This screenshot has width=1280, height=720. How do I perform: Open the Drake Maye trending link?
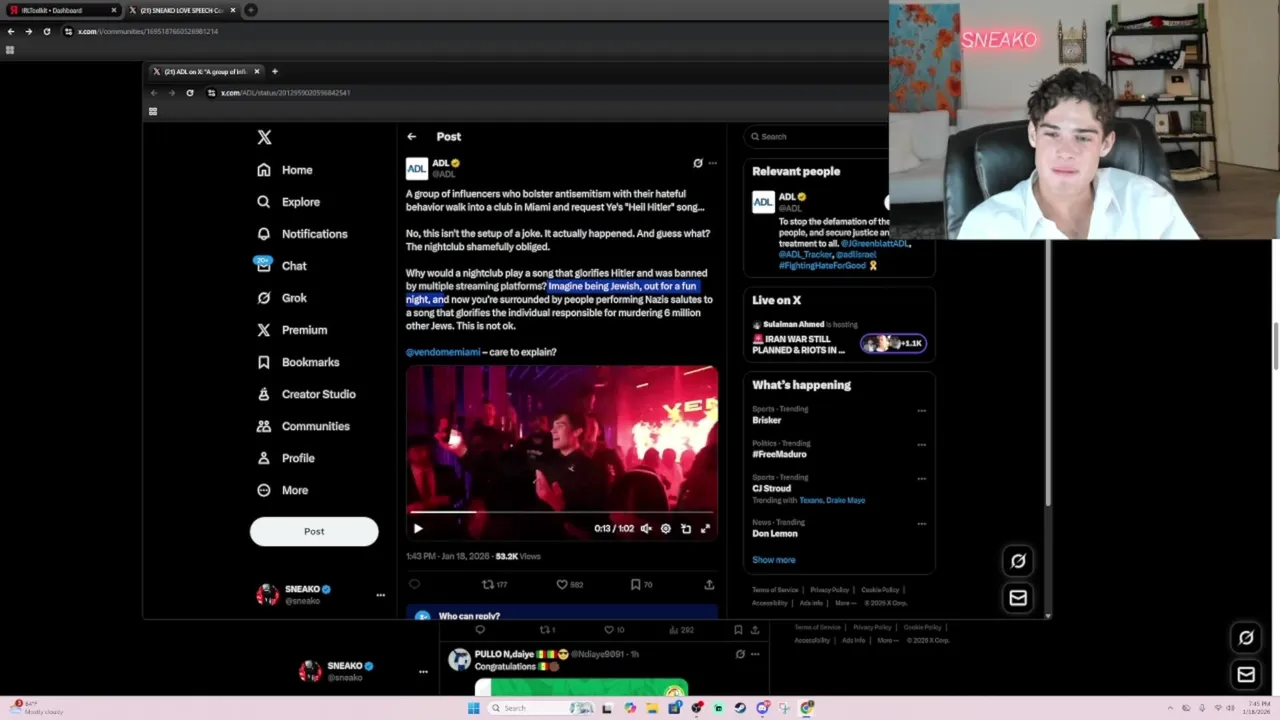coord(847,500)
